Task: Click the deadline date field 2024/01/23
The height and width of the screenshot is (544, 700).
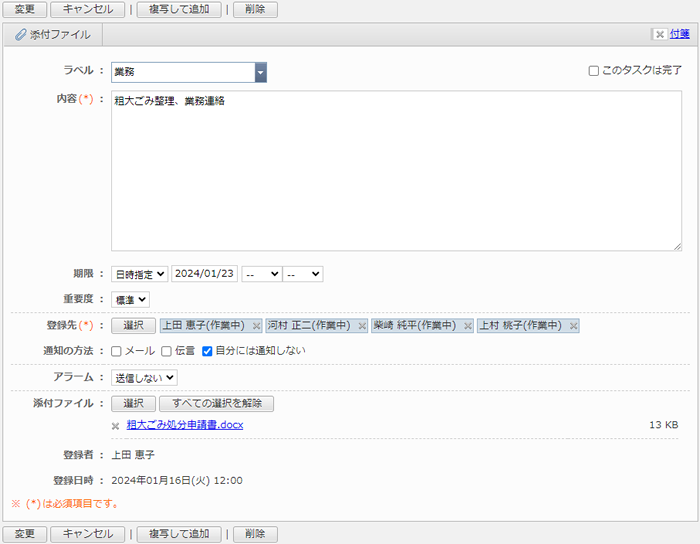Action: [204, 274]
